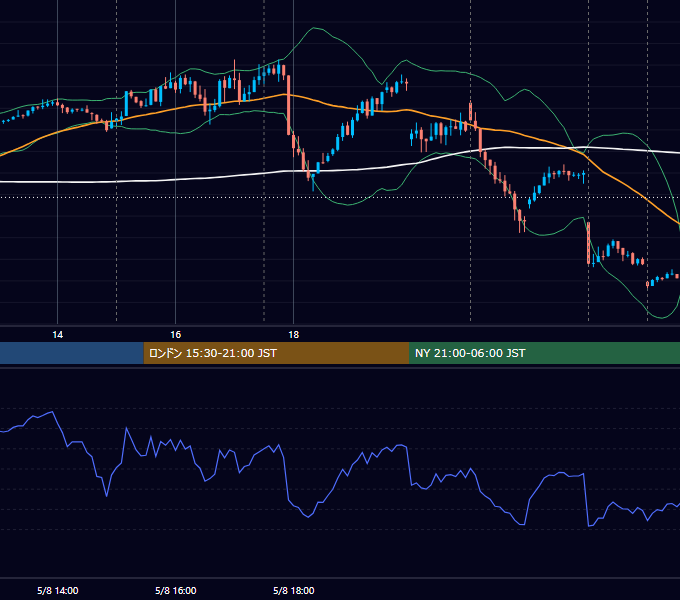The image size is (680, 600).
Task: Click the 16 time axis label
Action: click(x=175, y=335)
